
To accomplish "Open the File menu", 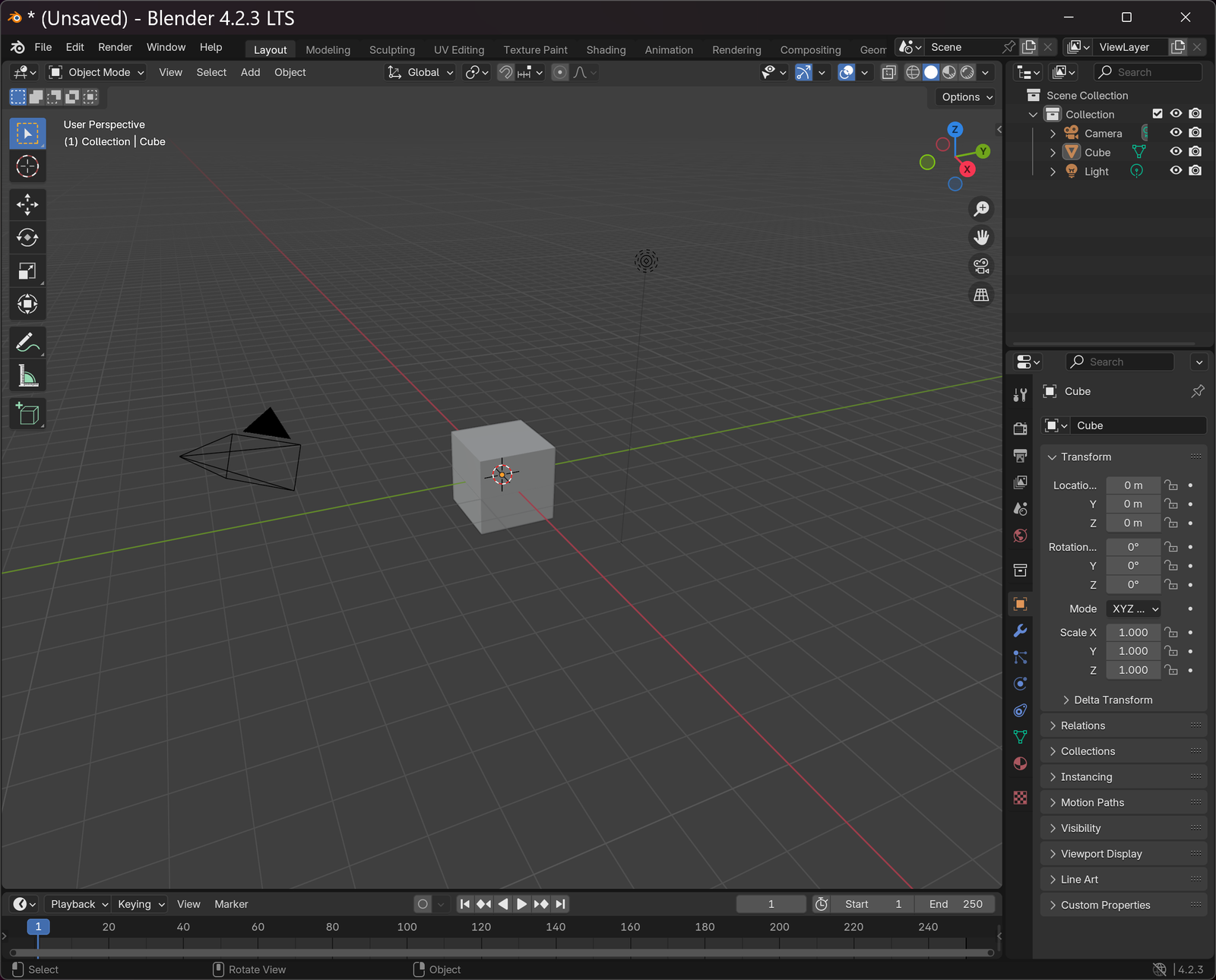I will pyautogui.click(x=43, y=47).
